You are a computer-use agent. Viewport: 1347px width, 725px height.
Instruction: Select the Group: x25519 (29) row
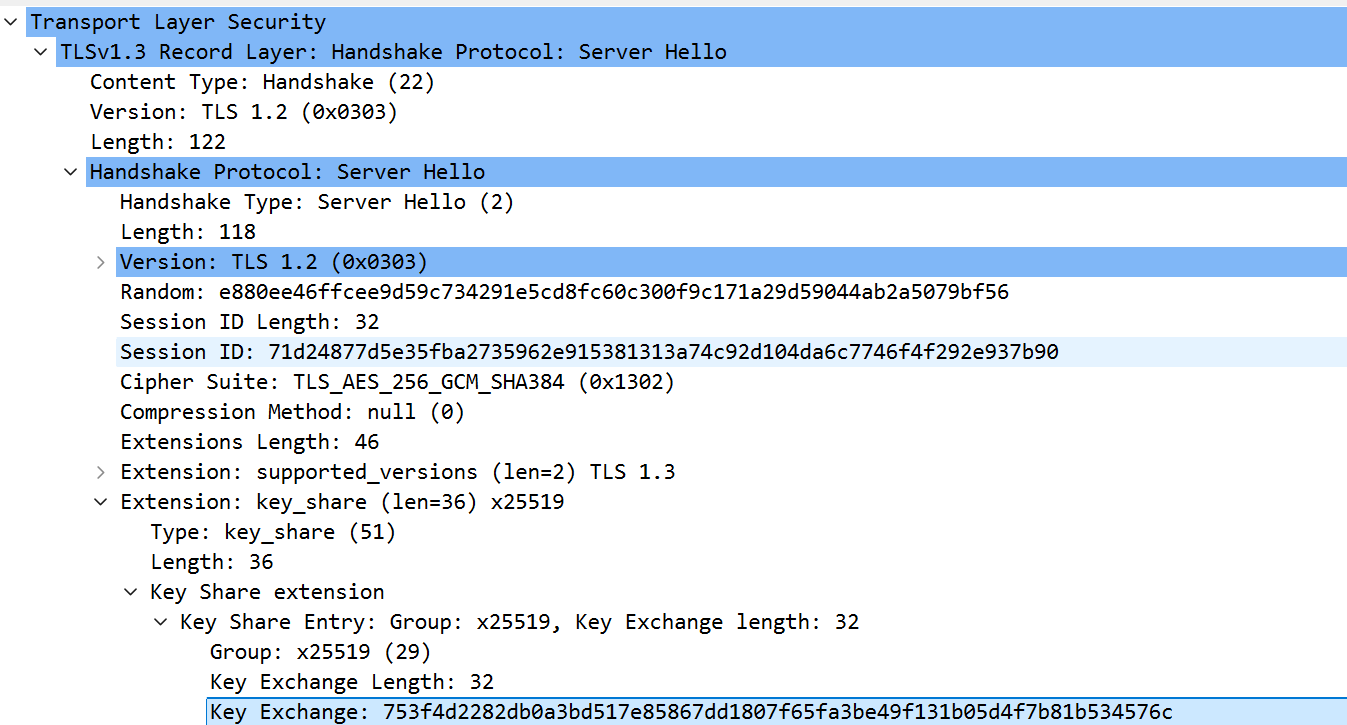point(320,652)
